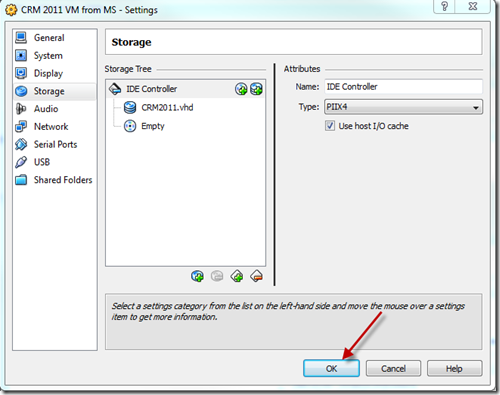500x395 pixels.
Task: Select the IDE Controller tree row
Action: [x=186, y=89]
